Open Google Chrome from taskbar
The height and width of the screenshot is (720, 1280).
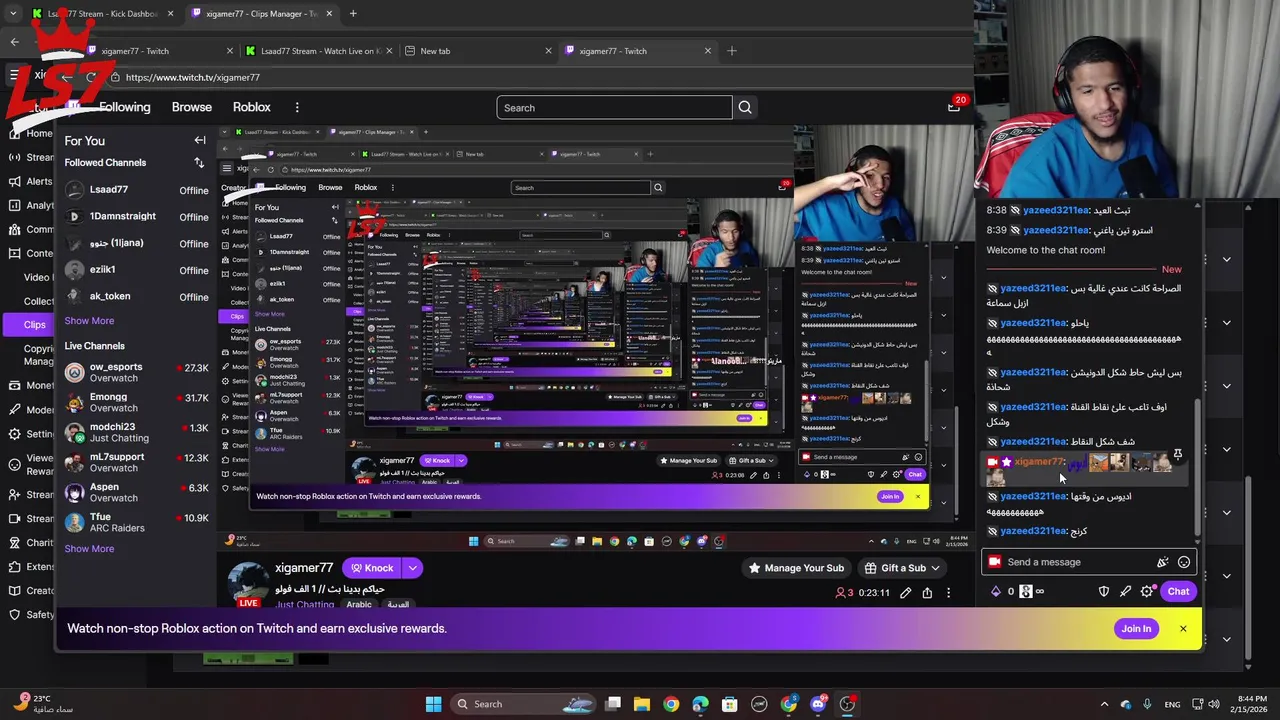[x=671, y=704]
